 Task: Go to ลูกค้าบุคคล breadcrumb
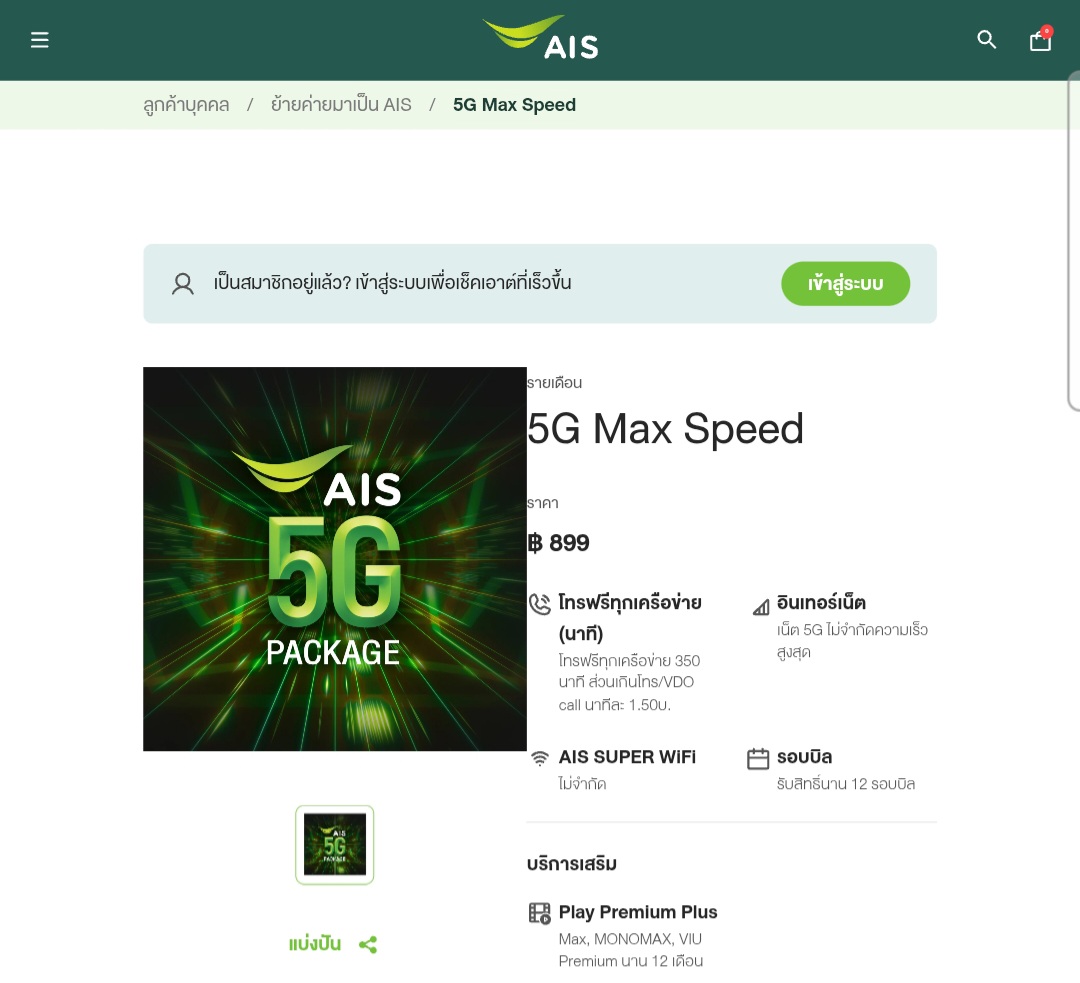click(x=186, y=105)
